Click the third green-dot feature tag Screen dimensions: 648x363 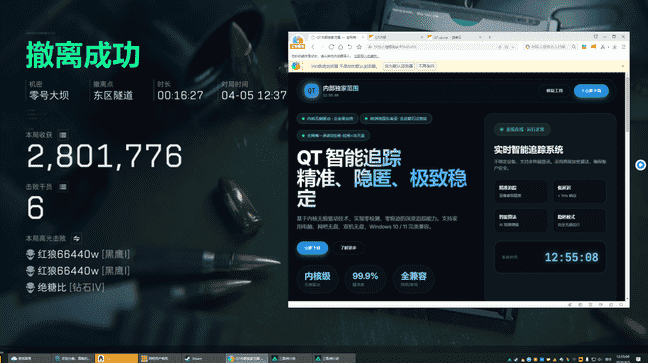pyautogui.click(x=333, y=136)
